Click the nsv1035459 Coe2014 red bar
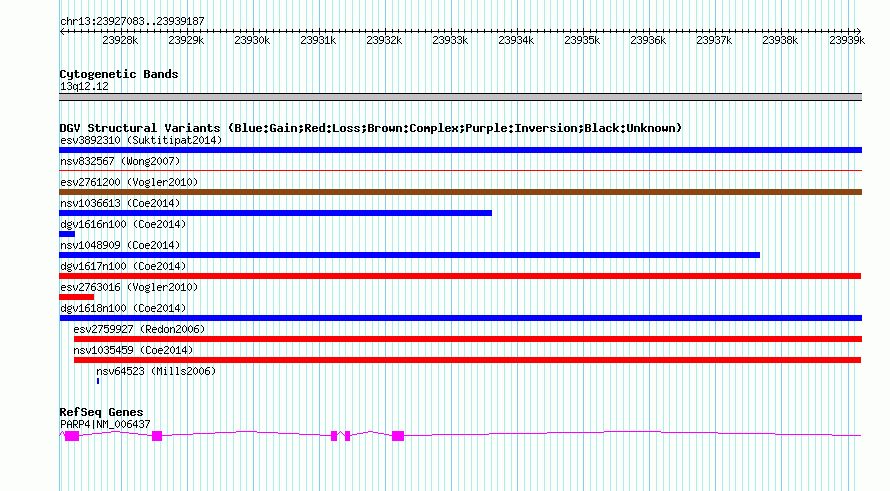Image resolution: width=890 pixels, height=491 pixels. 468,360
